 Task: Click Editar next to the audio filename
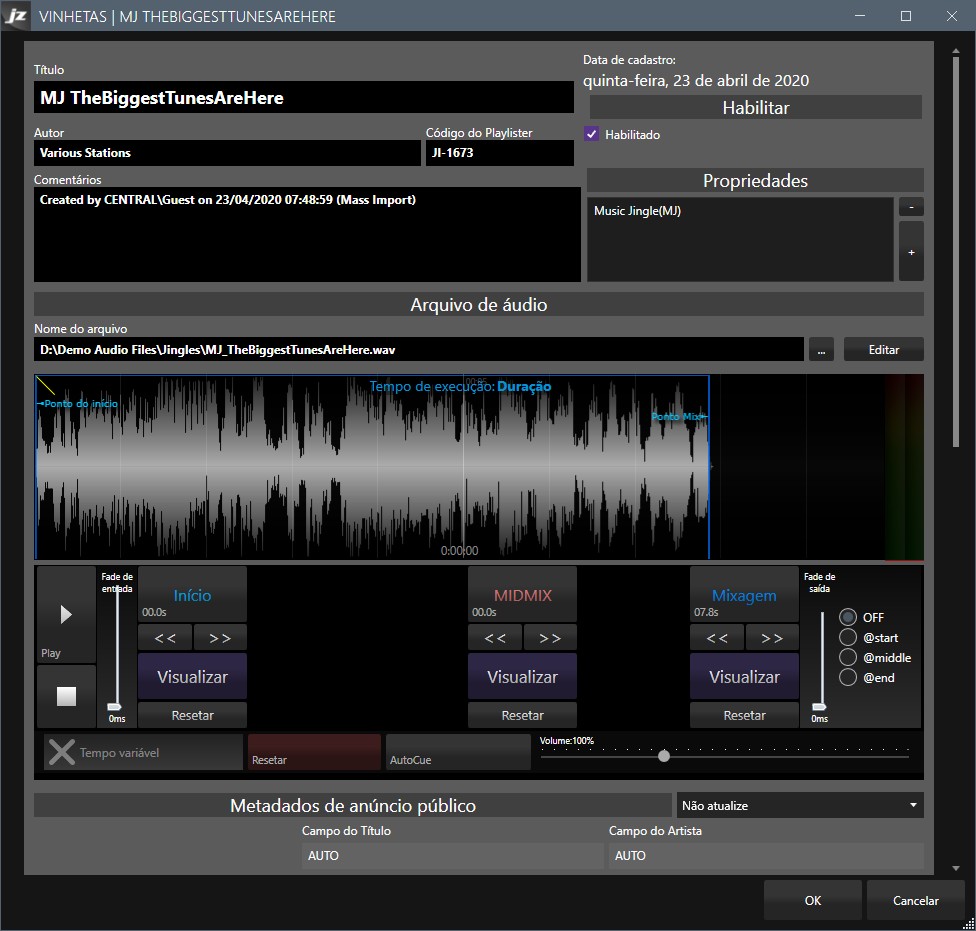coord(883,349)
